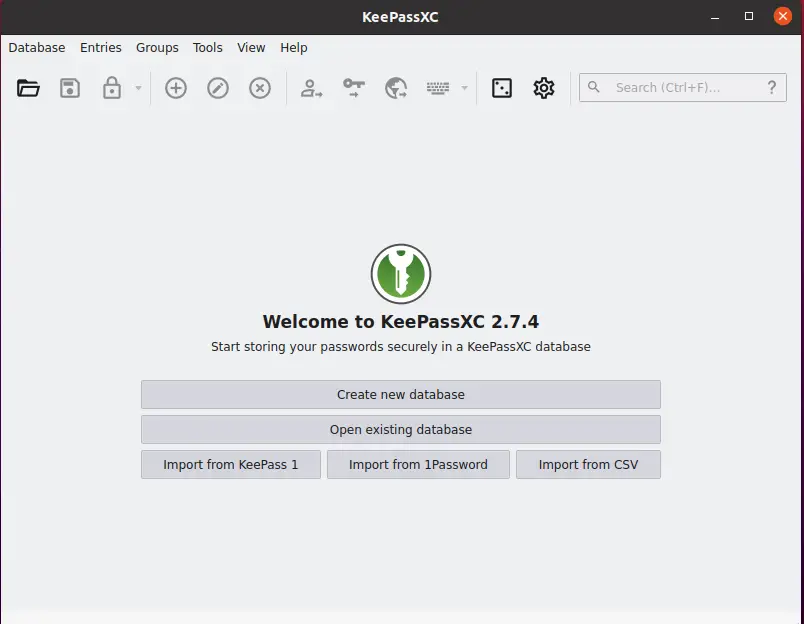Click the Copy username icon

(x=311, y=88)
